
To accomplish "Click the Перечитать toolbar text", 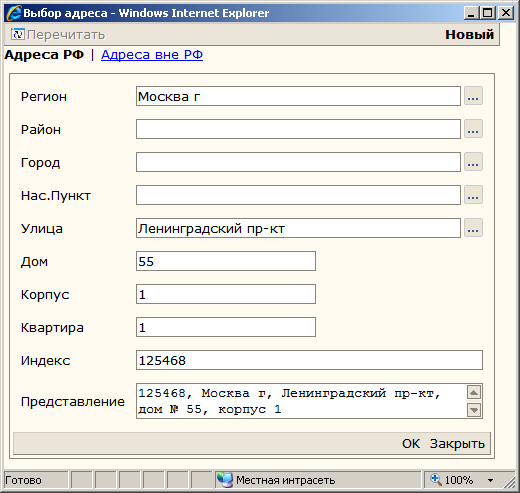I will click(66, 35).
